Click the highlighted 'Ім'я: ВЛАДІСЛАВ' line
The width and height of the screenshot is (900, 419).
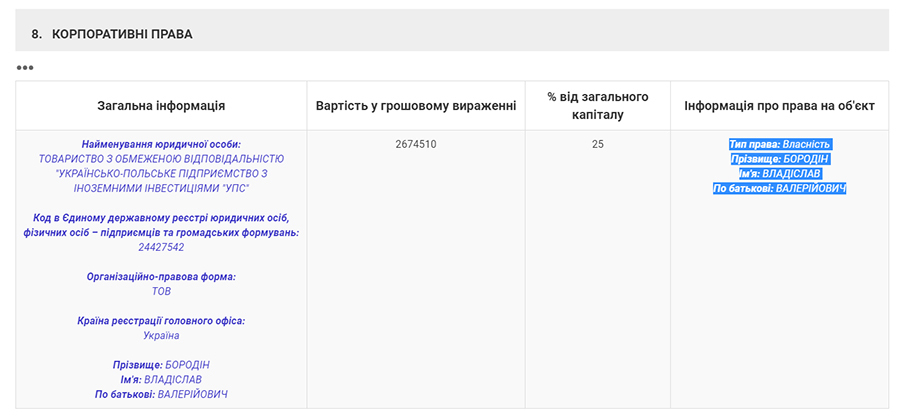779,173
